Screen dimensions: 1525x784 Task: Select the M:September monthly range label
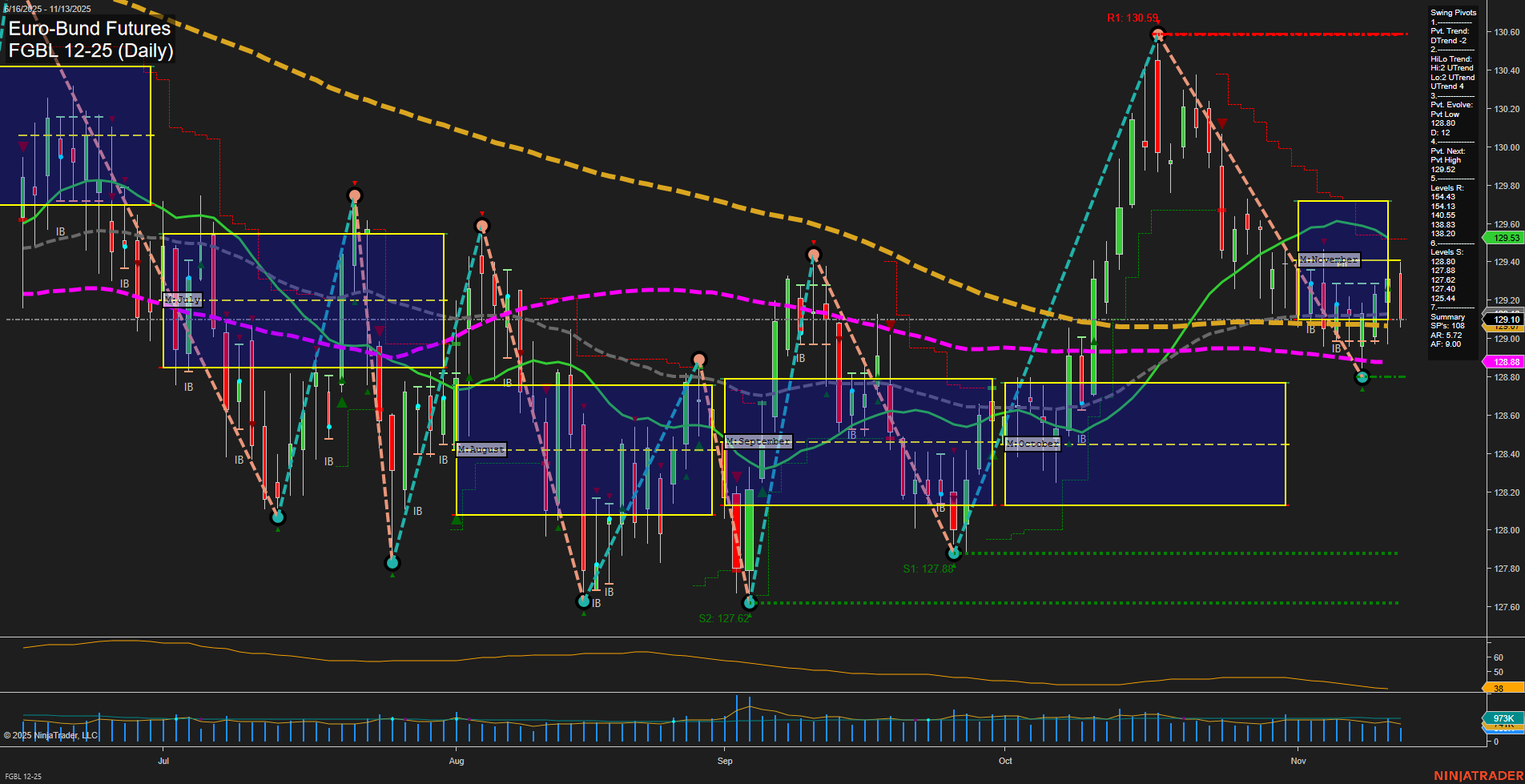[757, 440]
